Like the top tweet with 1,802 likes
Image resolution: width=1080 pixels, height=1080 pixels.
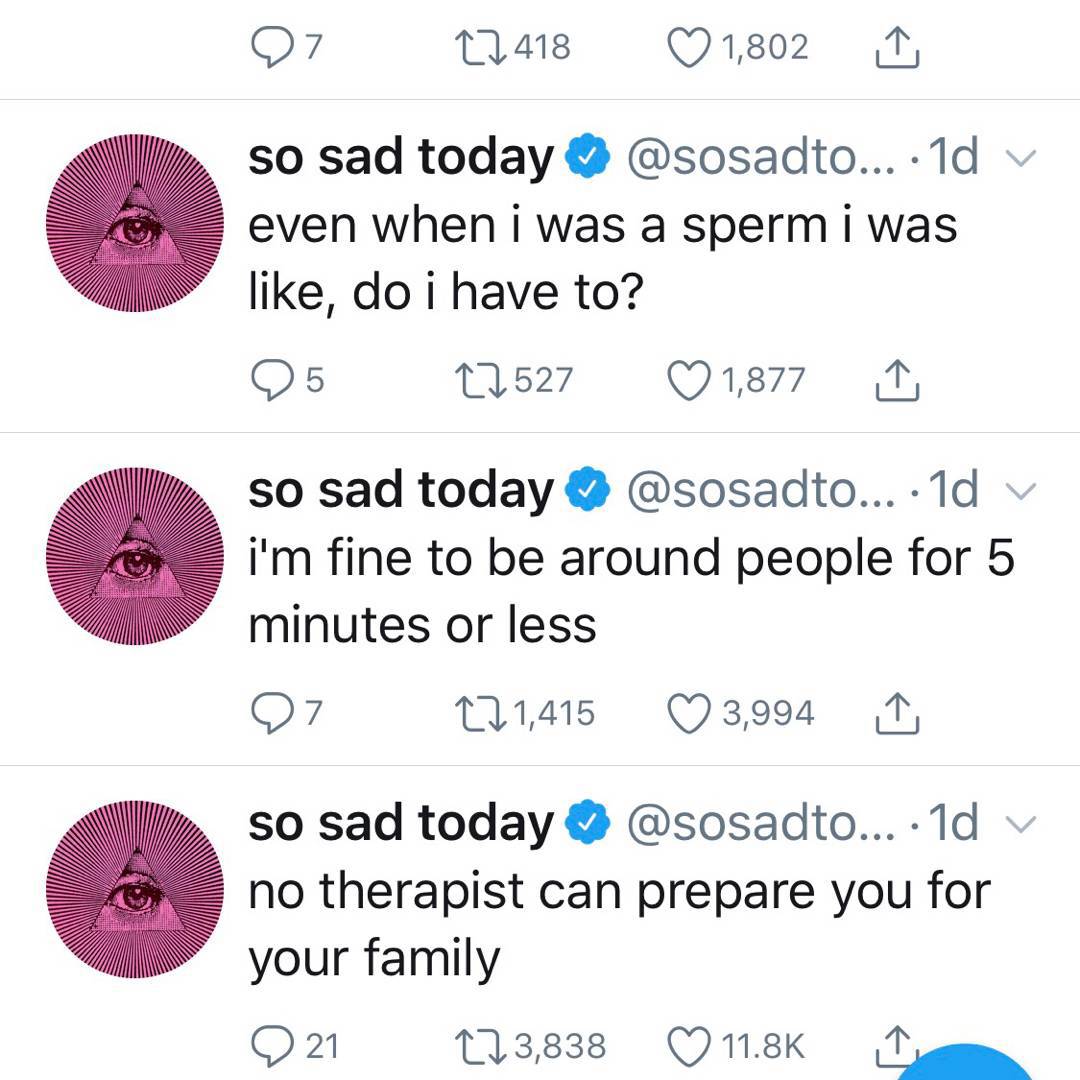click(x=688, y=47)
